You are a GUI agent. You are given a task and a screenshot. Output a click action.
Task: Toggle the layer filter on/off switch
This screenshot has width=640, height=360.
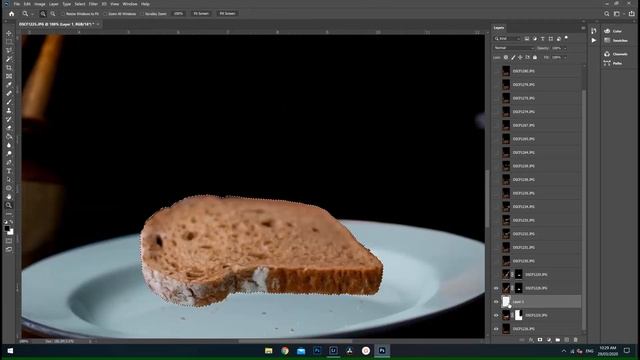(x=566, y=38)
